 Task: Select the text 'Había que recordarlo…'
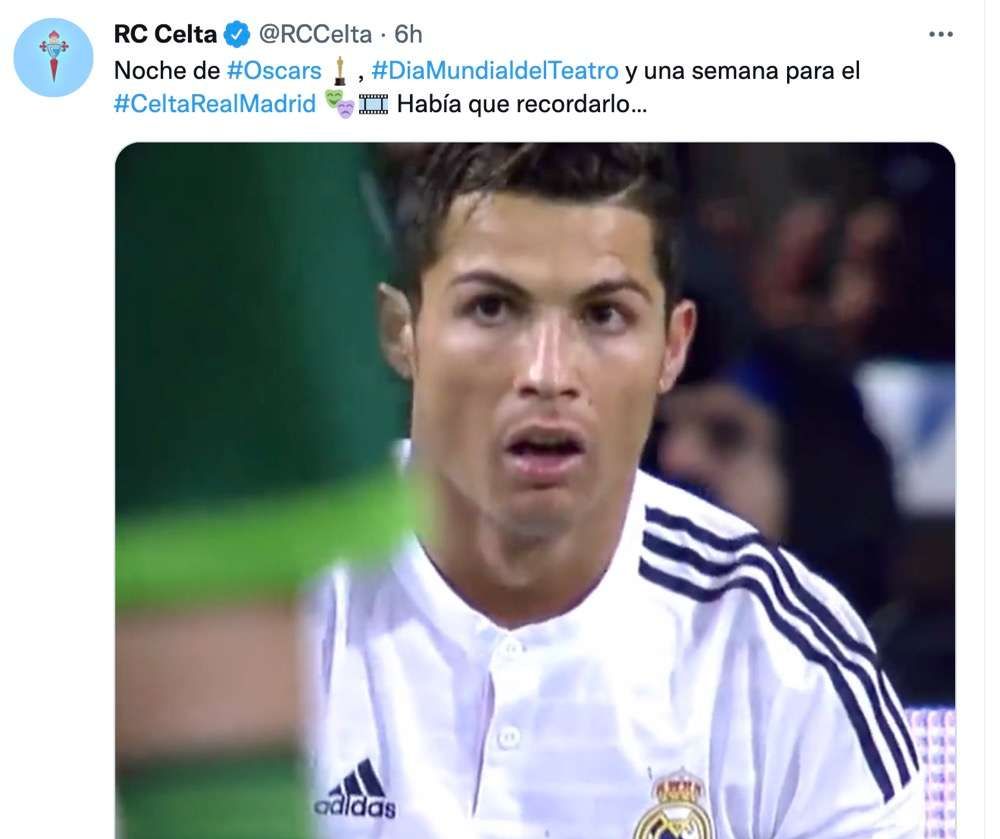[x=522, y=104]
